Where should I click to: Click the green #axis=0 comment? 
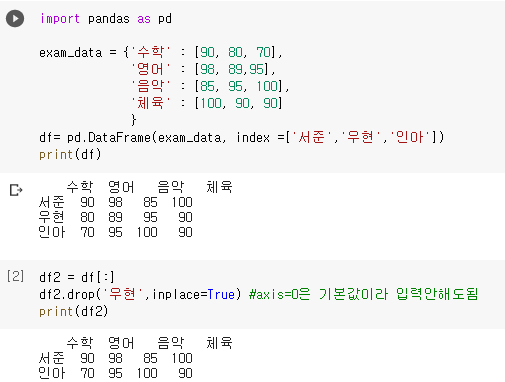click(364, 294)
